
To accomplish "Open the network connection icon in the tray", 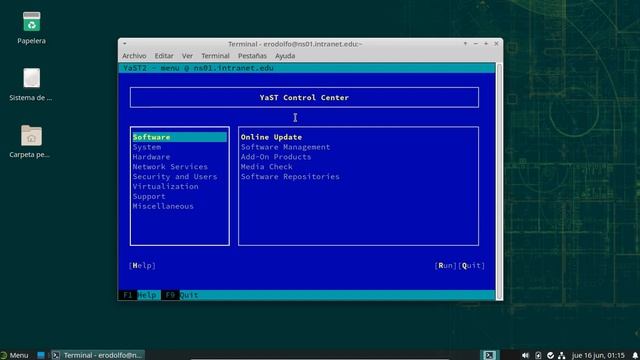I will [562, 356].
